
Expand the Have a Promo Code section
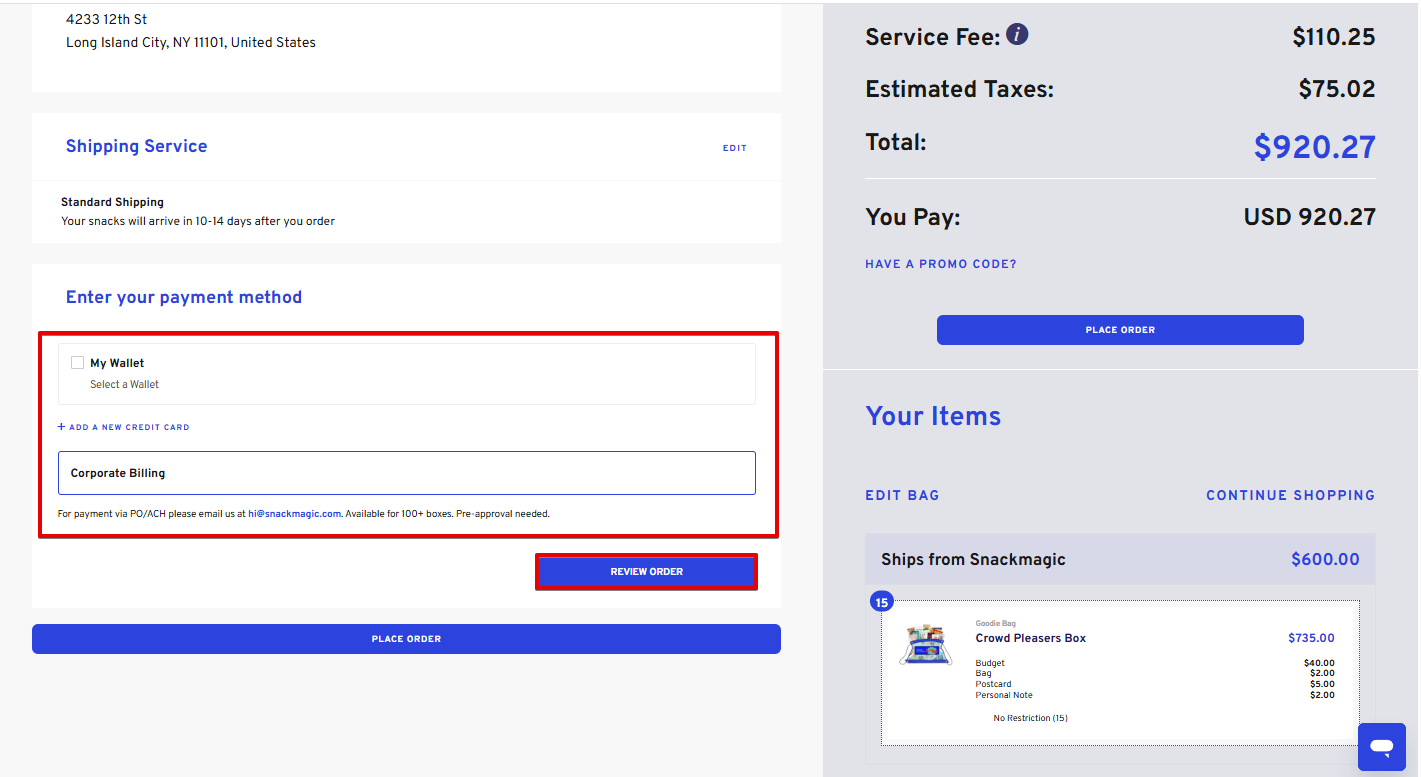(940, 264)
